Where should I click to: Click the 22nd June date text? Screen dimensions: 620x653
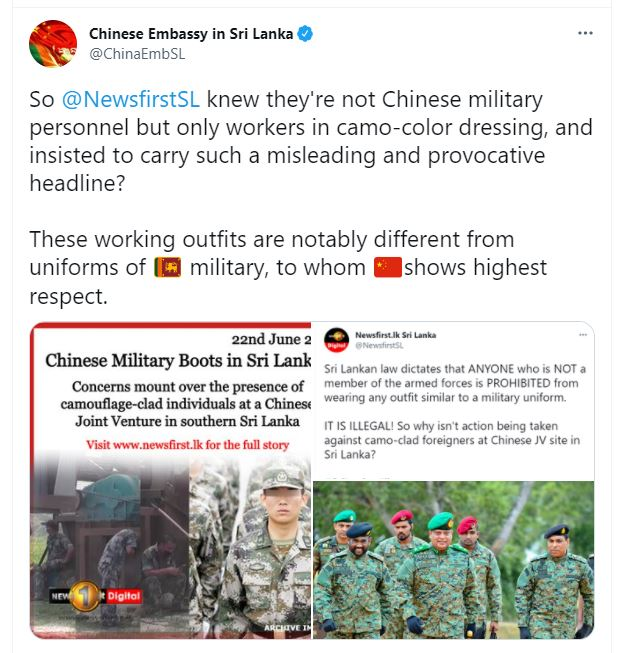271,339
